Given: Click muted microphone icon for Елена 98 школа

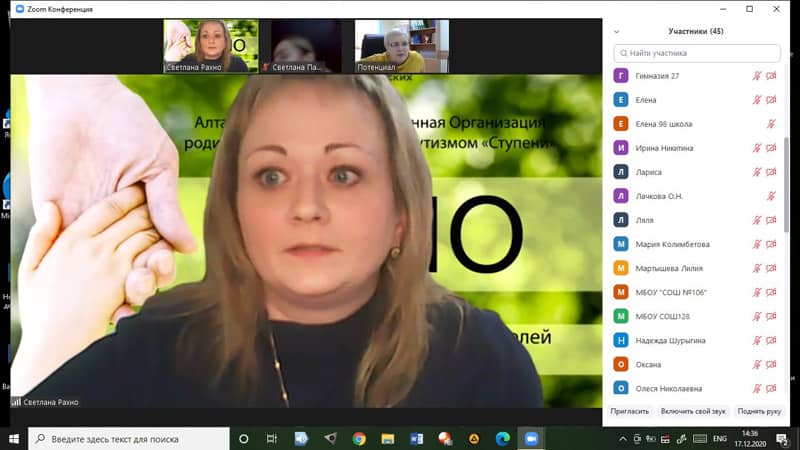Looking at the screenshot, I should click(x=771, y=124).
